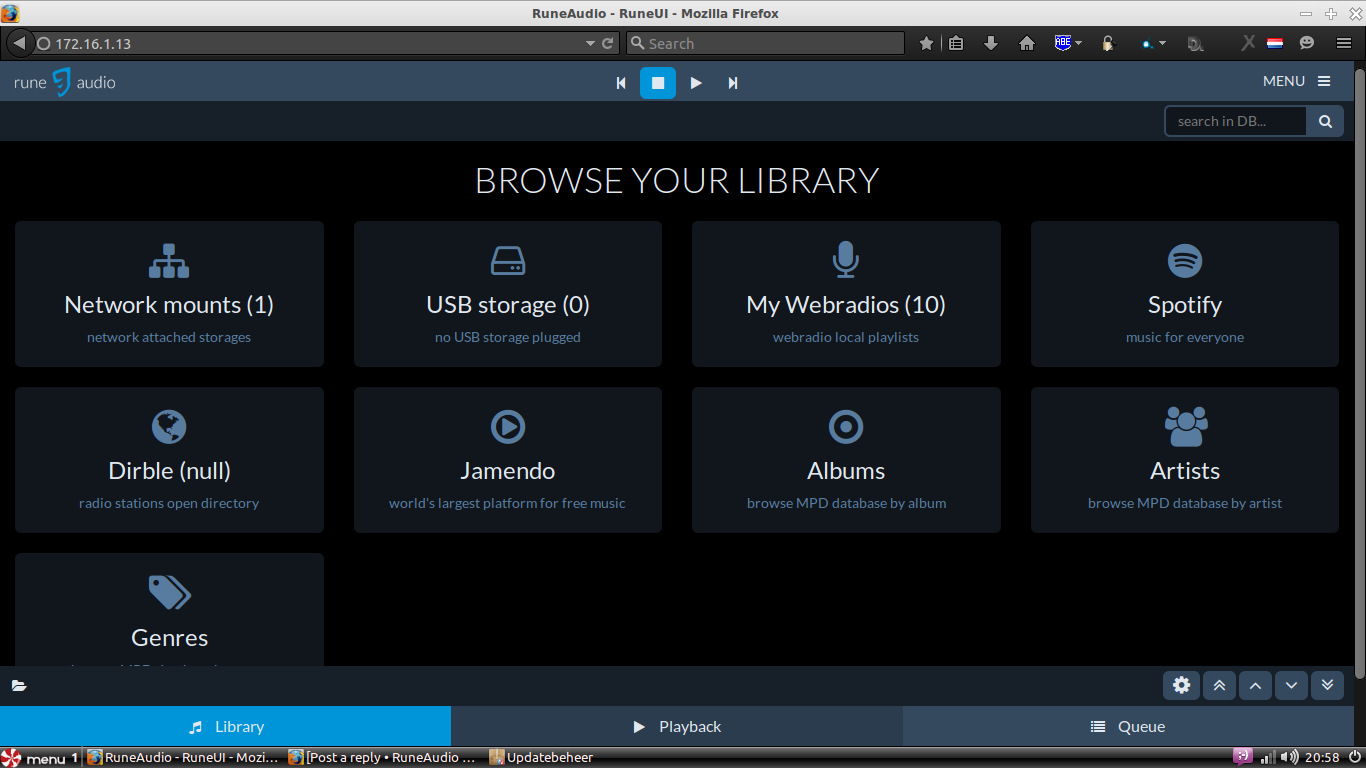The width and height of the screenshot is (1366, 768).
Task: Open the Network mounts library tile
Action: click(169, 294)
